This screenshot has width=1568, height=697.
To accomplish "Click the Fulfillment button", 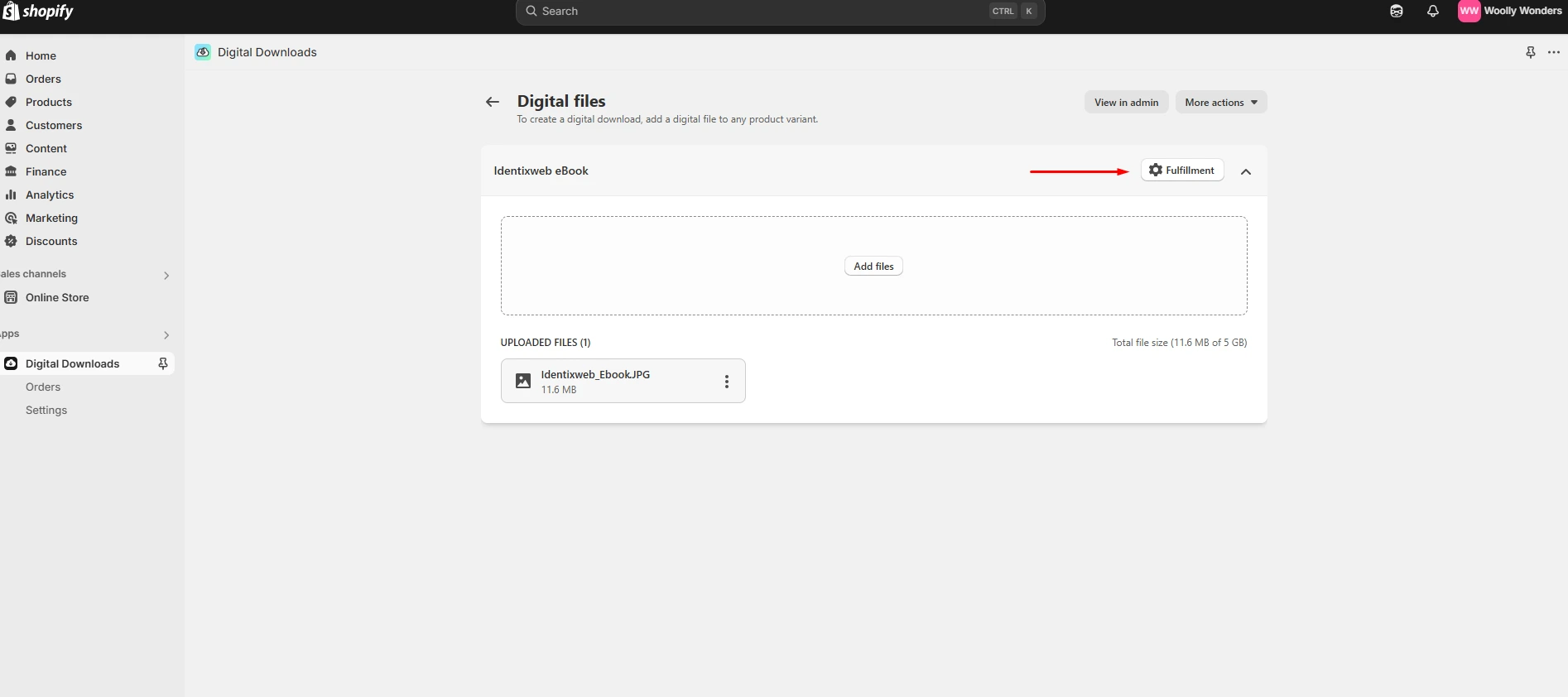I will point(1181,171).
